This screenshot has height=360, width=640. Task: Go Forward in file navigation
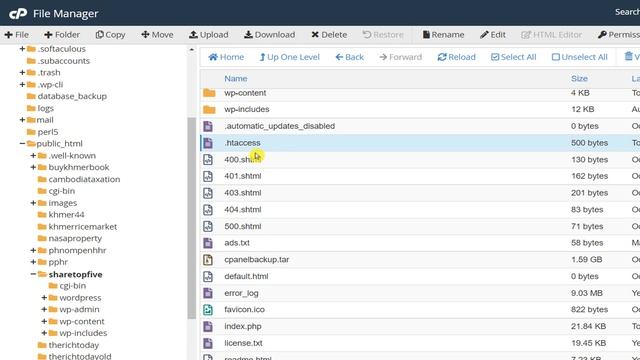pyautogui.click(x=400, y=57)
